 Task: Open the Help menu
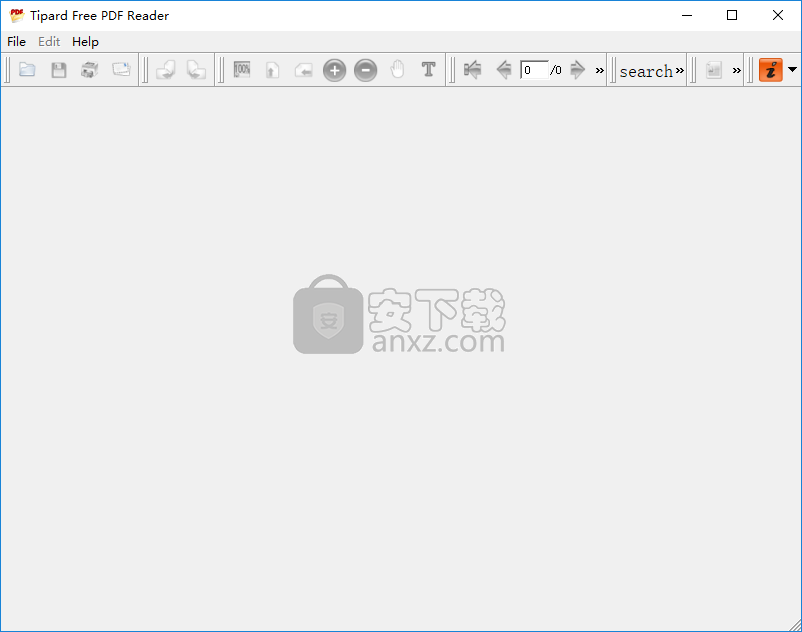point(85,41)
